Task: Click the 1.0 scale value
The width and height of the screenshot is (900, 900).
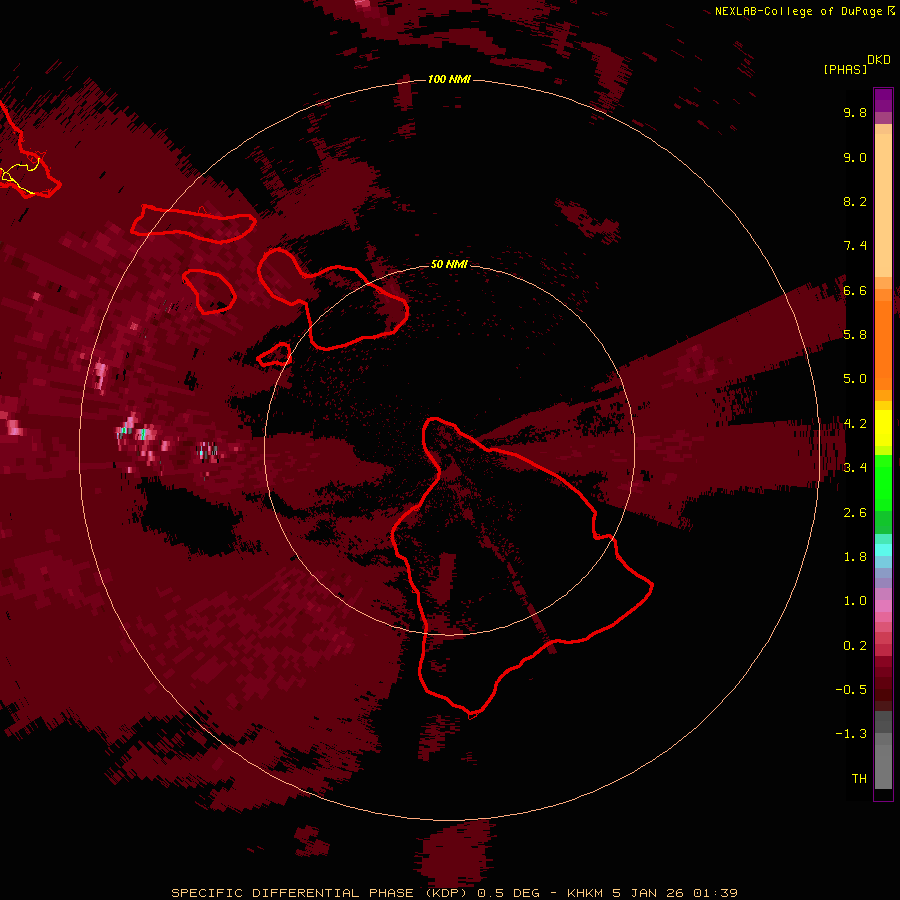Action: point(855,601)
